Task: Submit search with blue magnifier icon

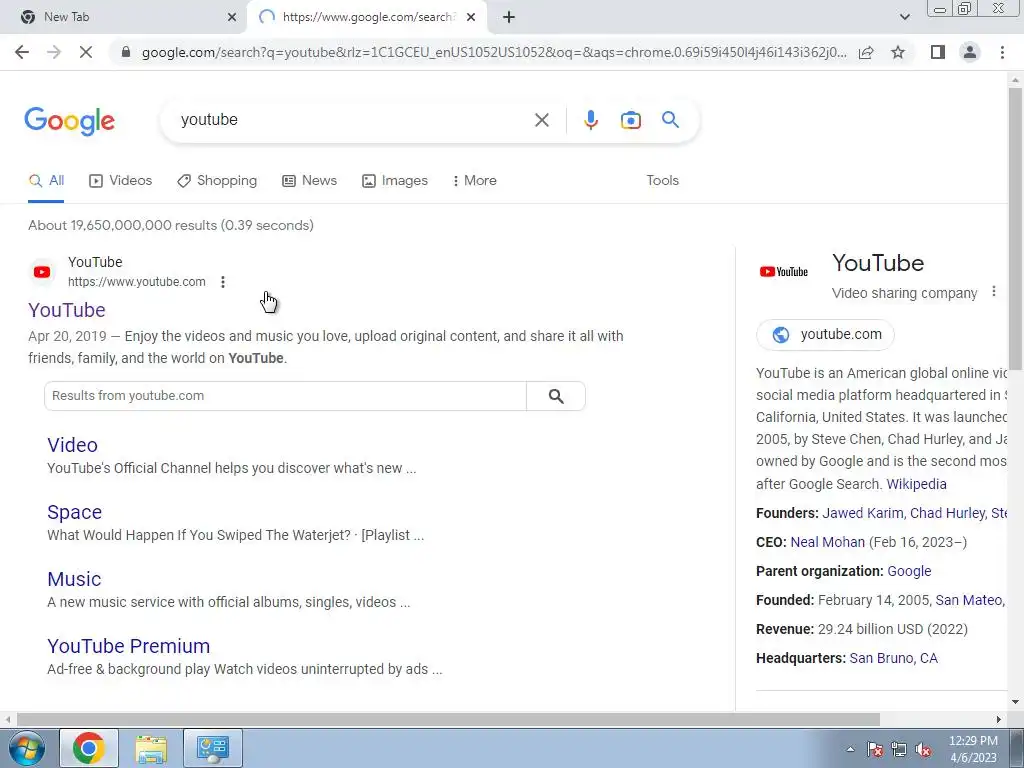Action: click(x=670, y=120)
